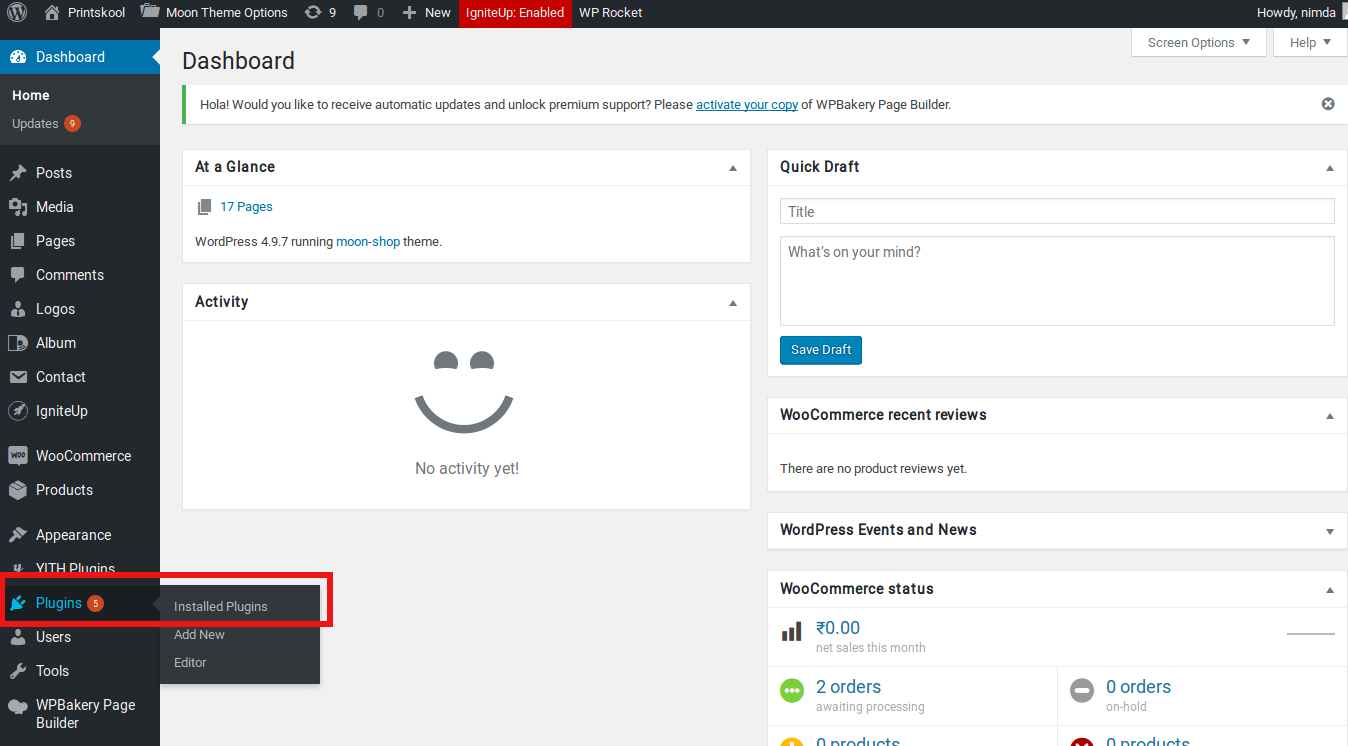1348x746 pixels.
Task: Click the updates refresh icon showing 9
Action: pos(313,13)
